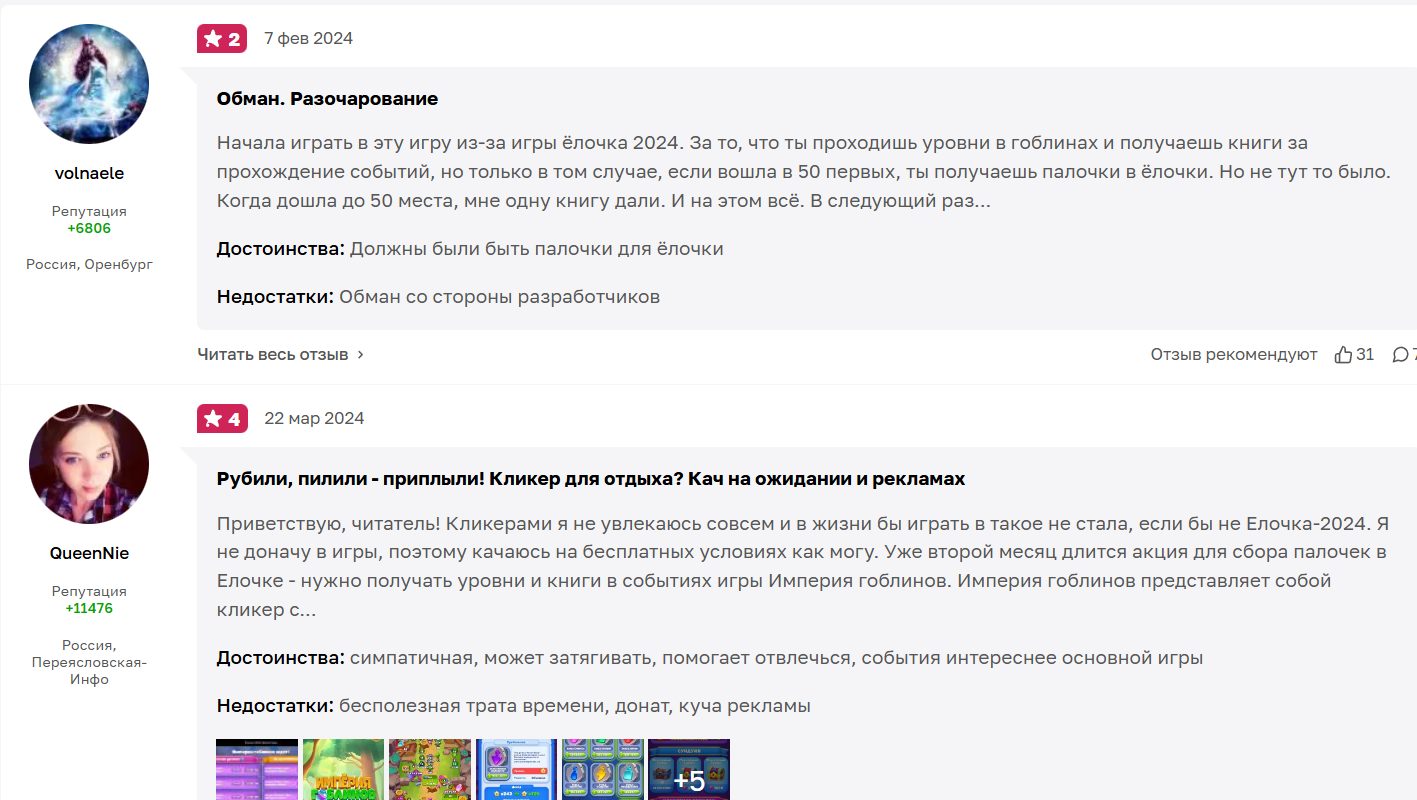This screenshot has width=1417, height=800.
Task: Open comments via the speech bubble icon
Action: click(x=1400, y=354)
